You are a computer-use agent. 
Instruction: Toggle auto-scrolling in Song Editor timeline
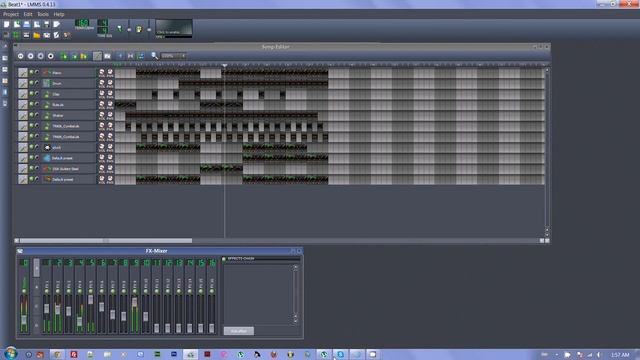pos(120,56)
